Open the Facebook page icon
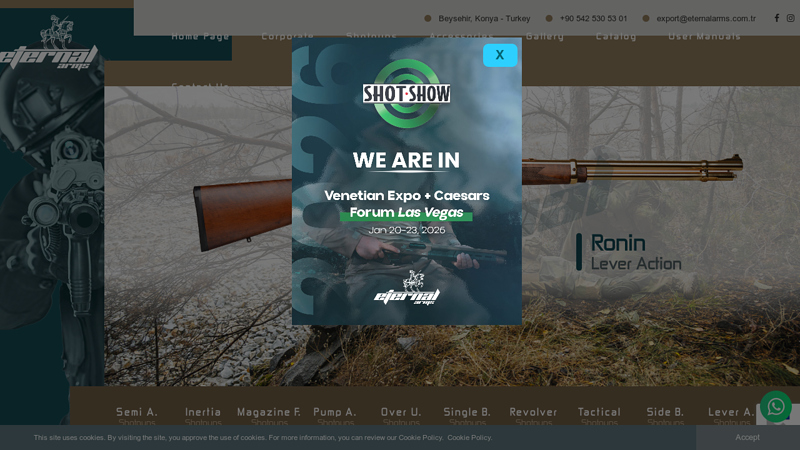The height and width of the screenshot is (450, 800). (776, 18)
